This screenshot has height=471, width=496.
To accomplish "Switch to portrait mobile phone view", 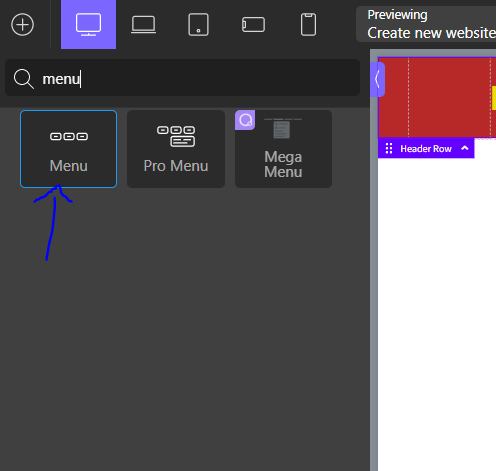I will click(308, 24).
